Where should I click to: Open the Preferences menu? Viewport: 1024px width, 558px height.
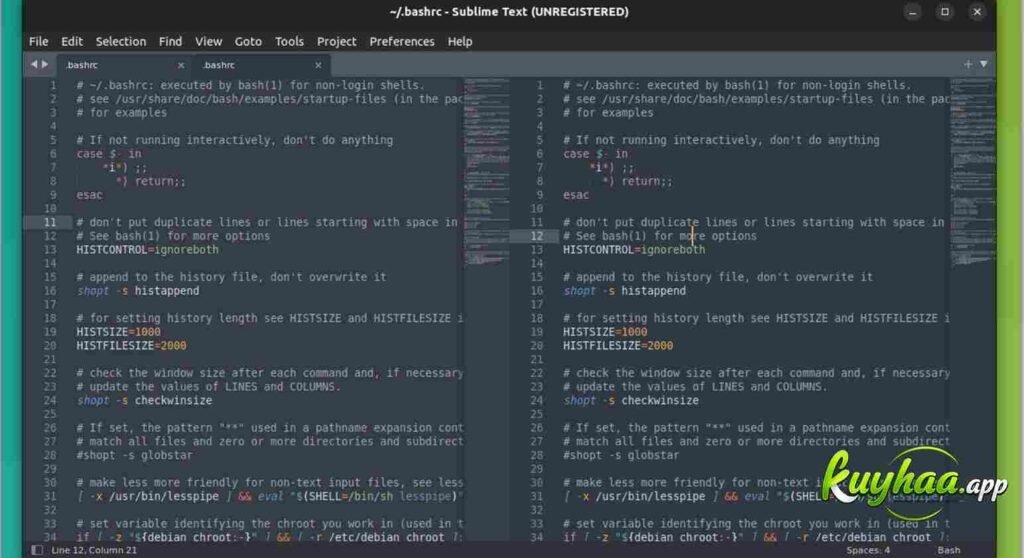(x=402, y=41)
